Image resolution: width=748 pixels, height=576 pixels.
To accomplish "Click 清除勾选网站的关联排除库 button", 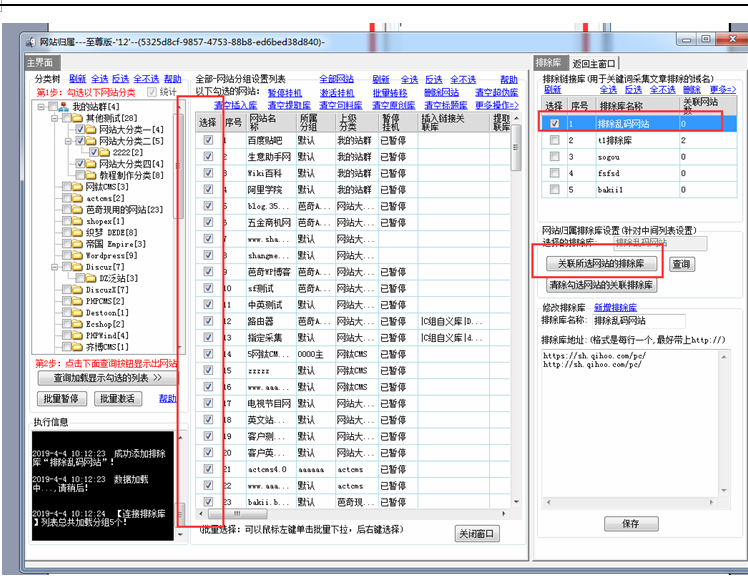I will tap(601, 285).
